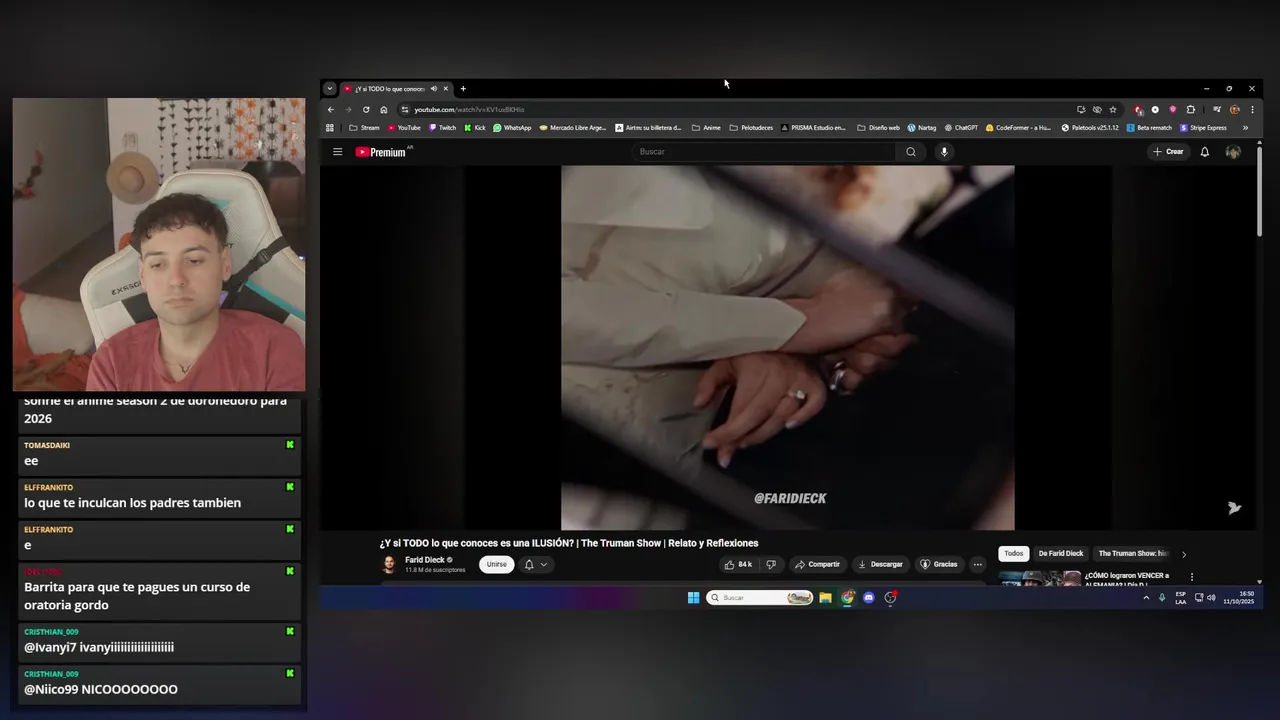Open the Chrome extensions puzzle icon
This screenshot has width=1280, height=720.
pyautogui.click(x=1190, y=110)
